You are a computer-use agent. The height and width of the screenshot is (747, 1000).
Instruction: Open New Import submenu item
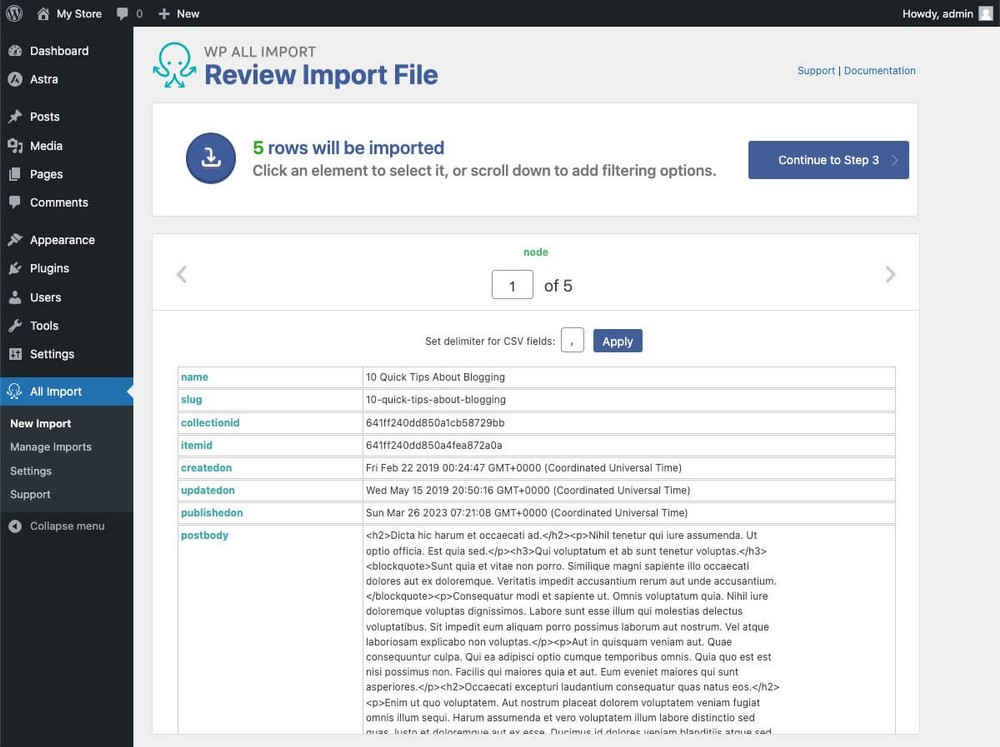pyautogui.click(x=41, y=424)
